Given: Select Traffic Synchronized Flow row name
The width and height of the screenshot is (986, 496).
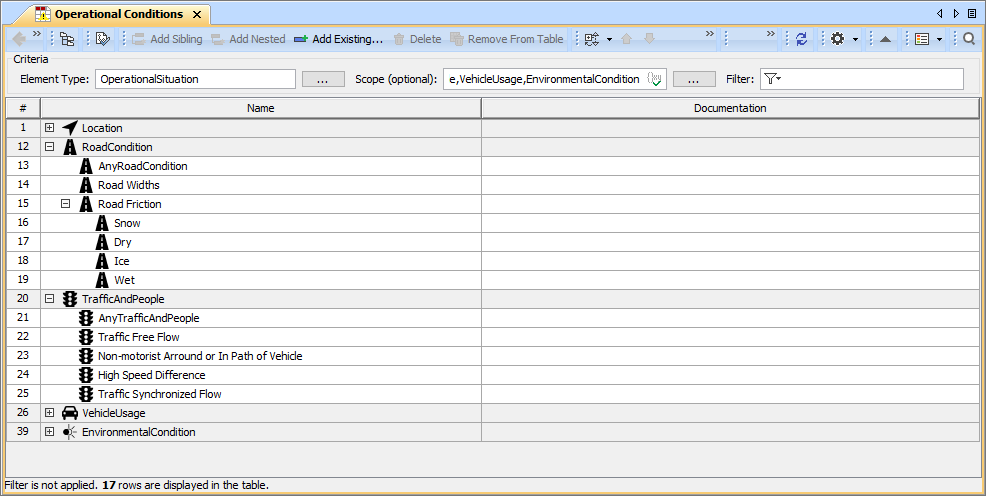Looking at the screenshot, I should click(x=160, y=394).
